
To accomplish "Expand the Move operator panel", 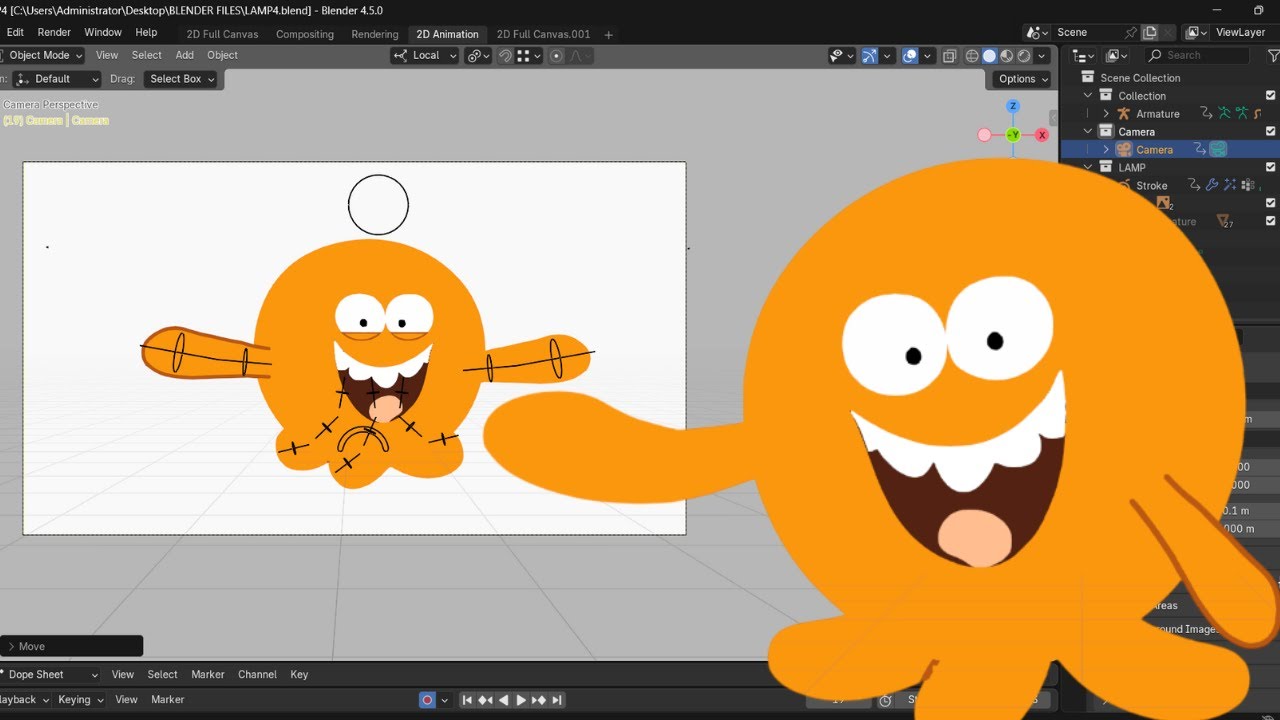I will (11, 646).
